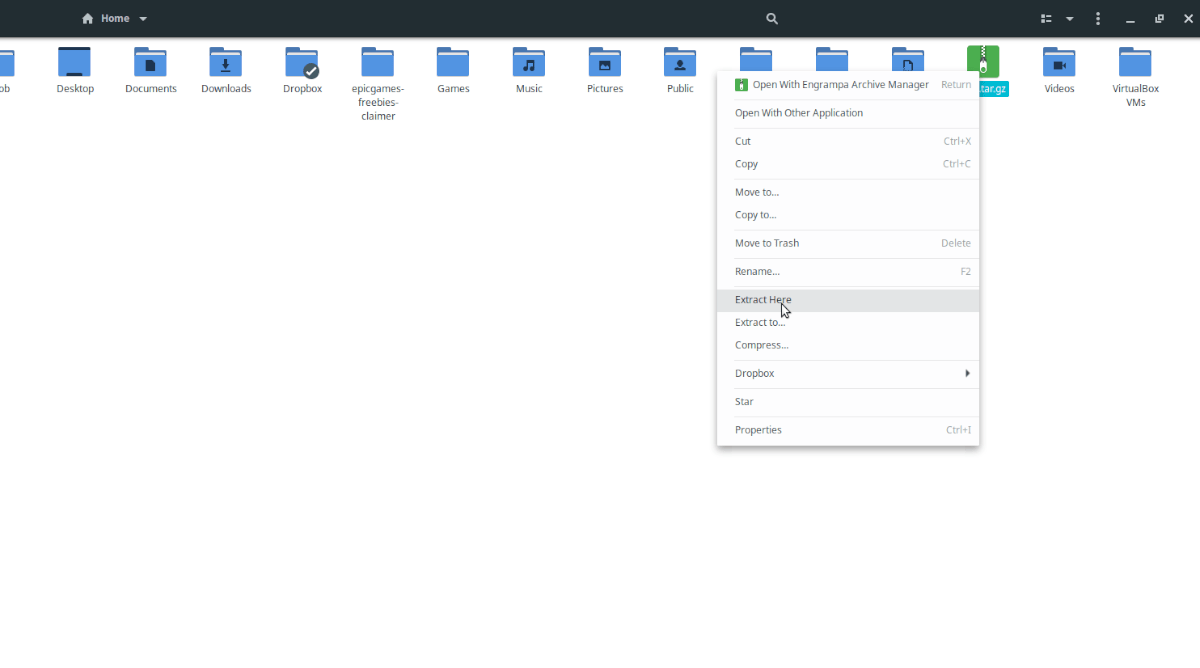Screen dimensions: 1200x668
Task: Select the Videos folder icon
Action: pos(1059,62)
